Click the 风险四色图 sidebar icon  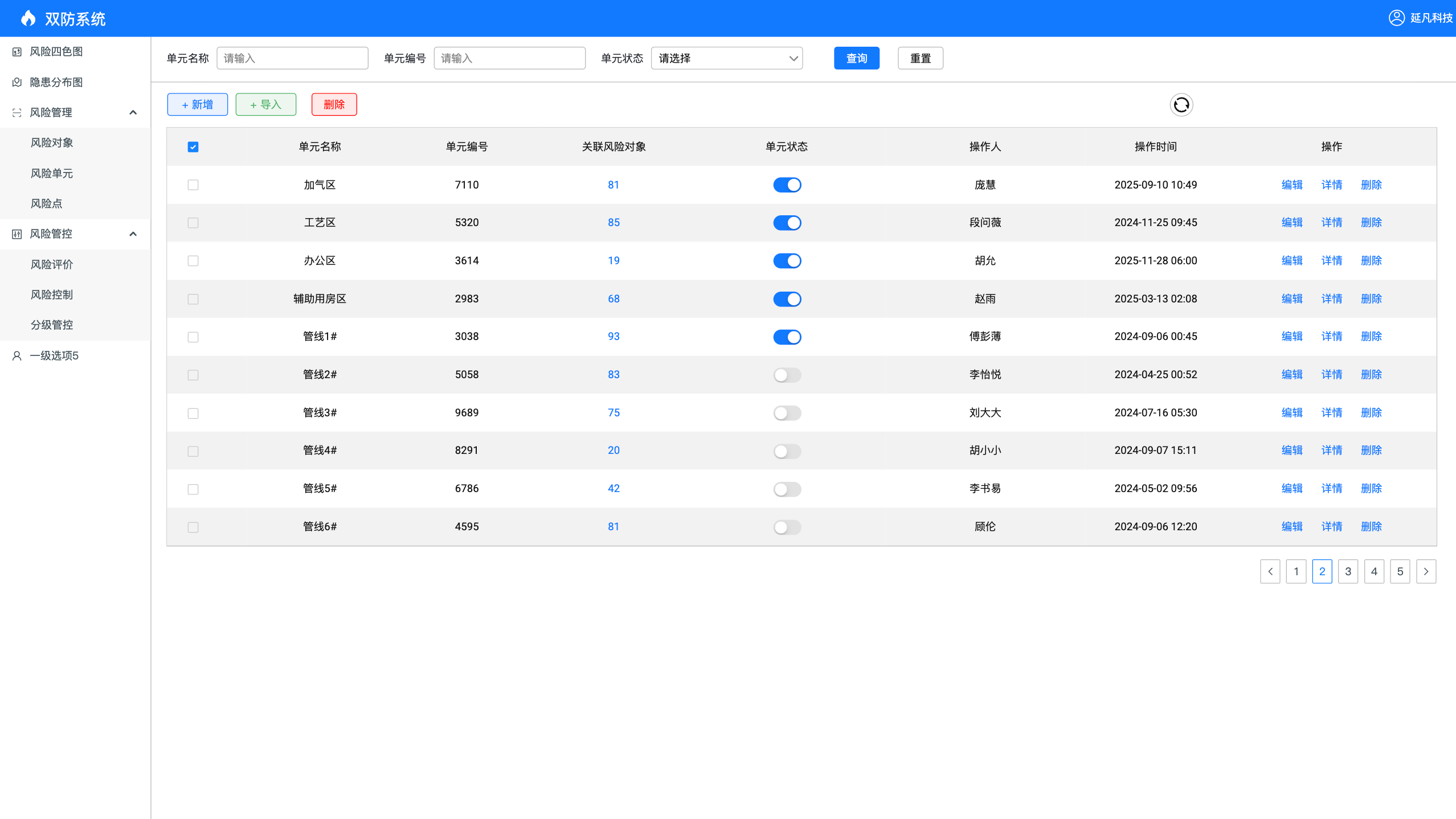pos(17,52)
